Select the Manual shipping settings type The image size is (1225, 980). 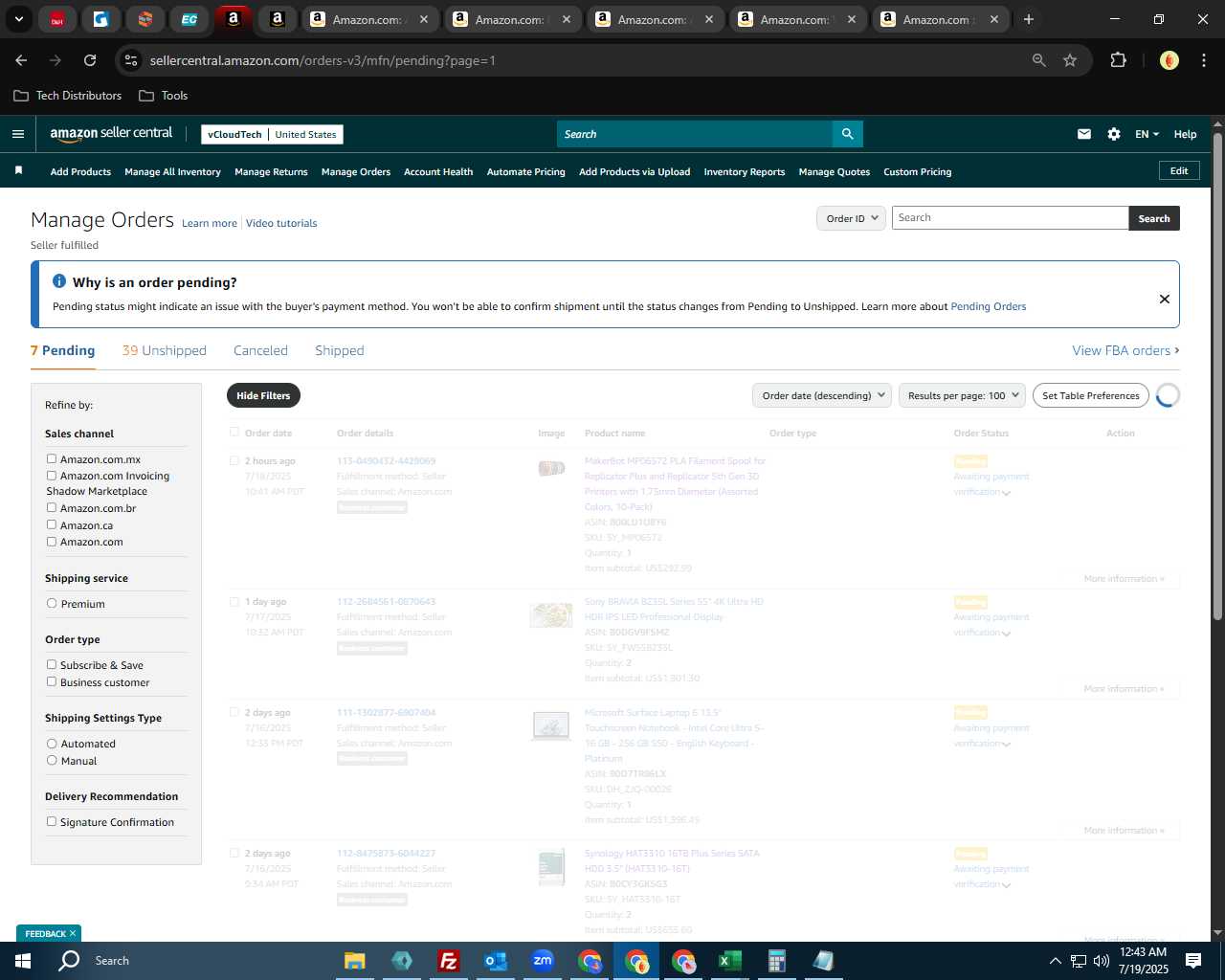[x=52, y=761]
